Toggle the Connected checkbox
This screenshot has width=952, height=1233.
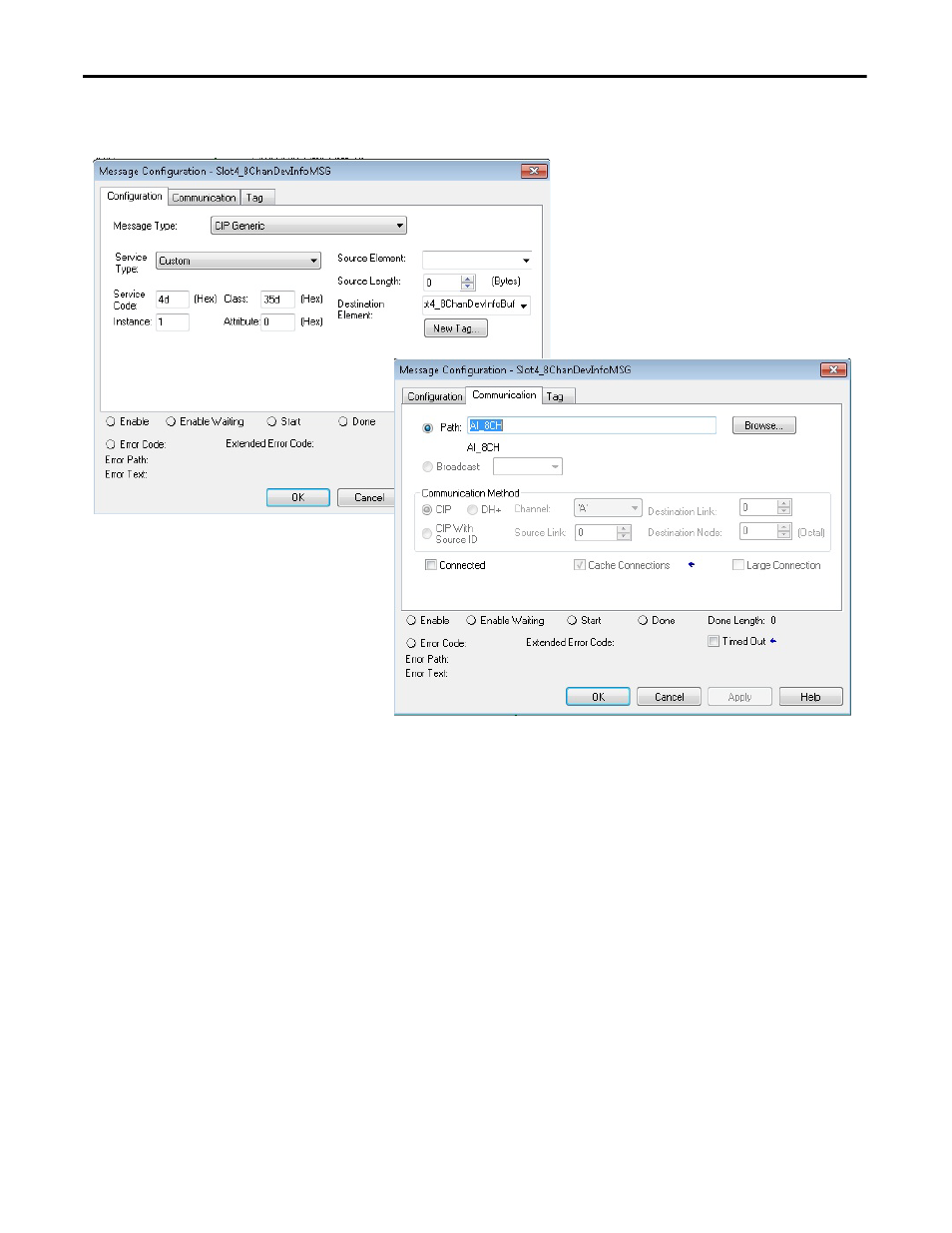click(x=431, y=565)
